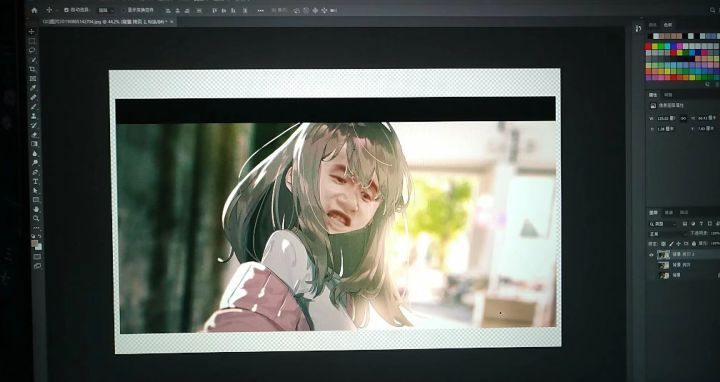This screenshot has width=720, height=382.
Task: Select the Path Selection tool
Action: tap(36, 191)
